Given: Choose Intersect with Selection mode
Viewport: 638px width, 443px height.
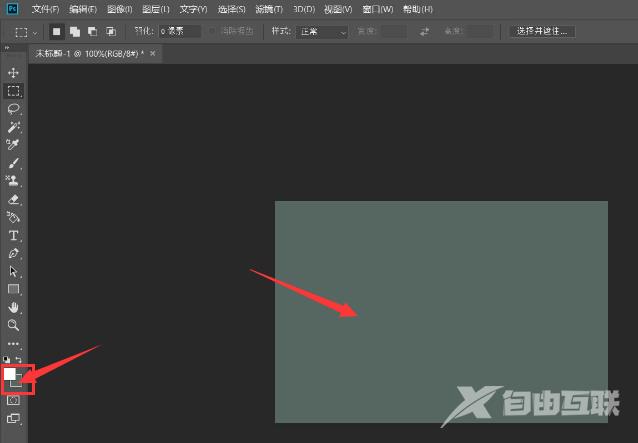Looking at the screenshot, I should tap(111, 31).
